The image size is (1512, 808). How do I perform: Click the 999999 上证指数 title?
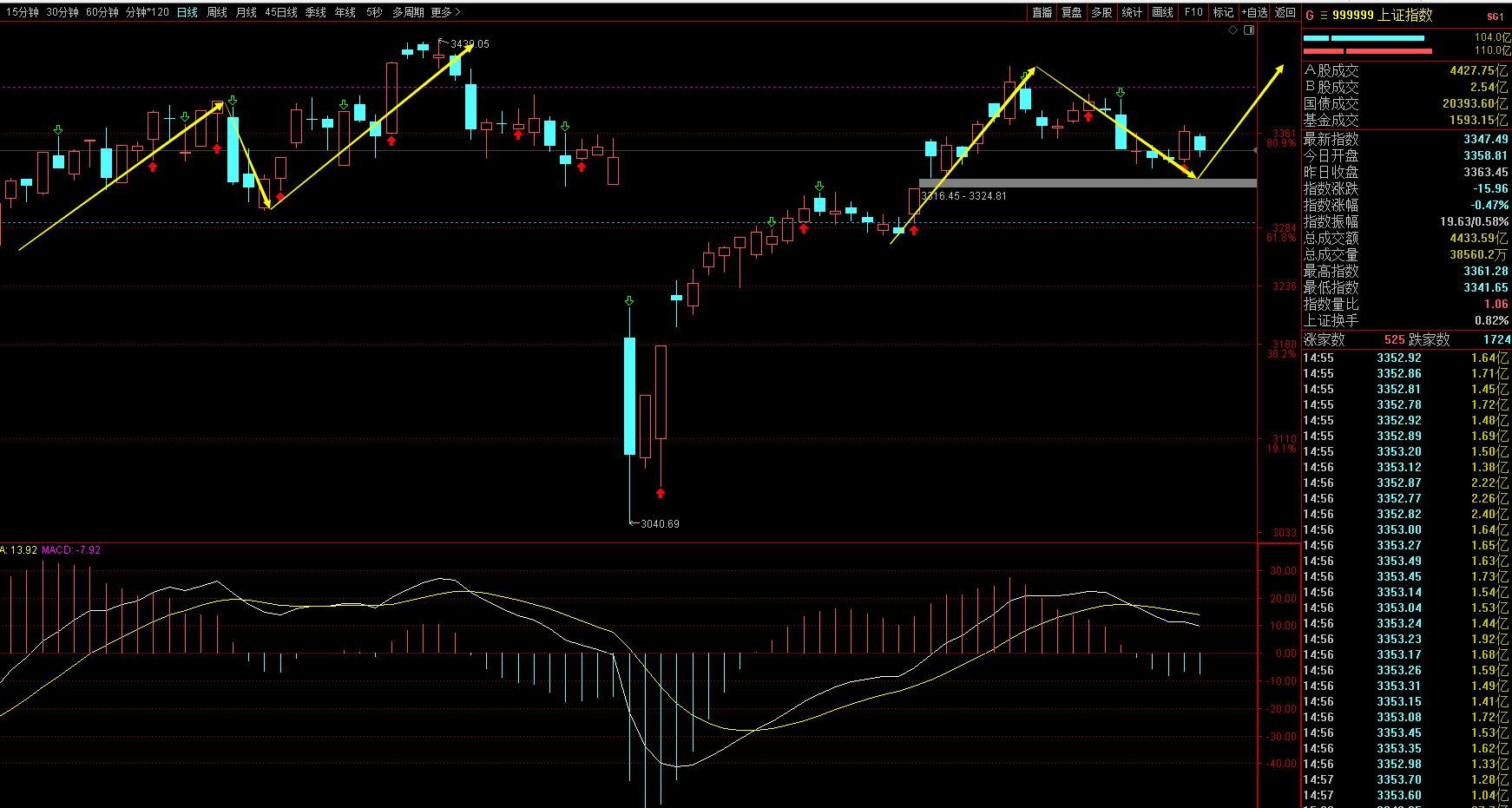1383,16
